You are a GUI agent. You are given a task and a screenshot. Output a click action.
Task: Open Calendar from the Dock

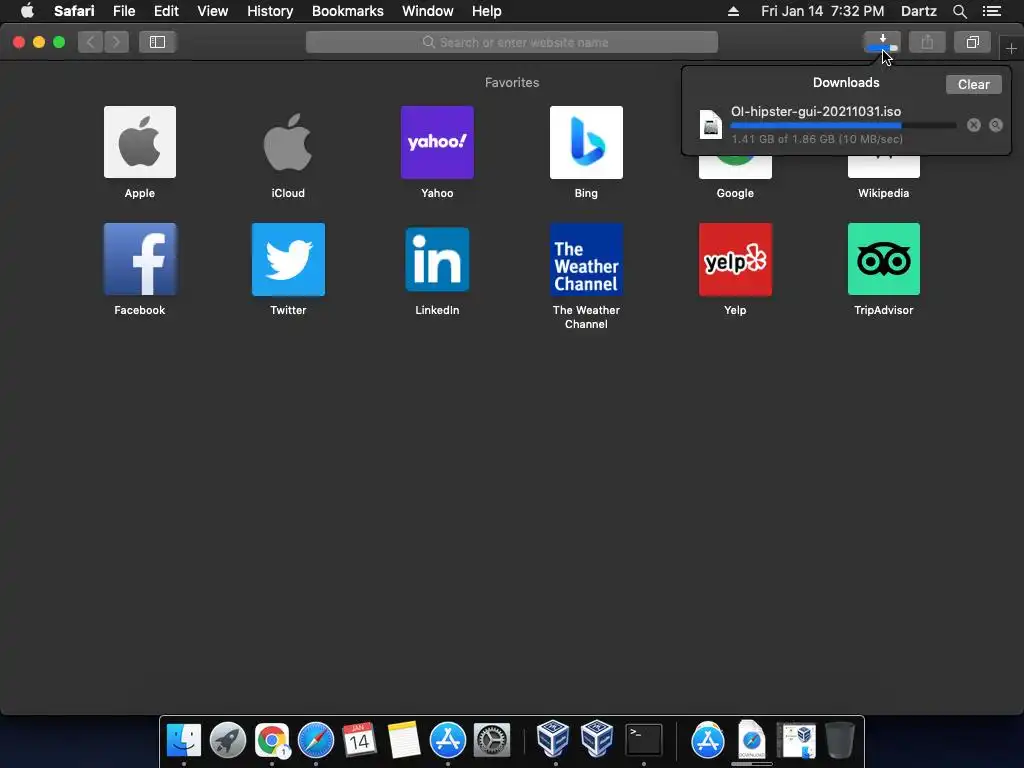[360, 741]
